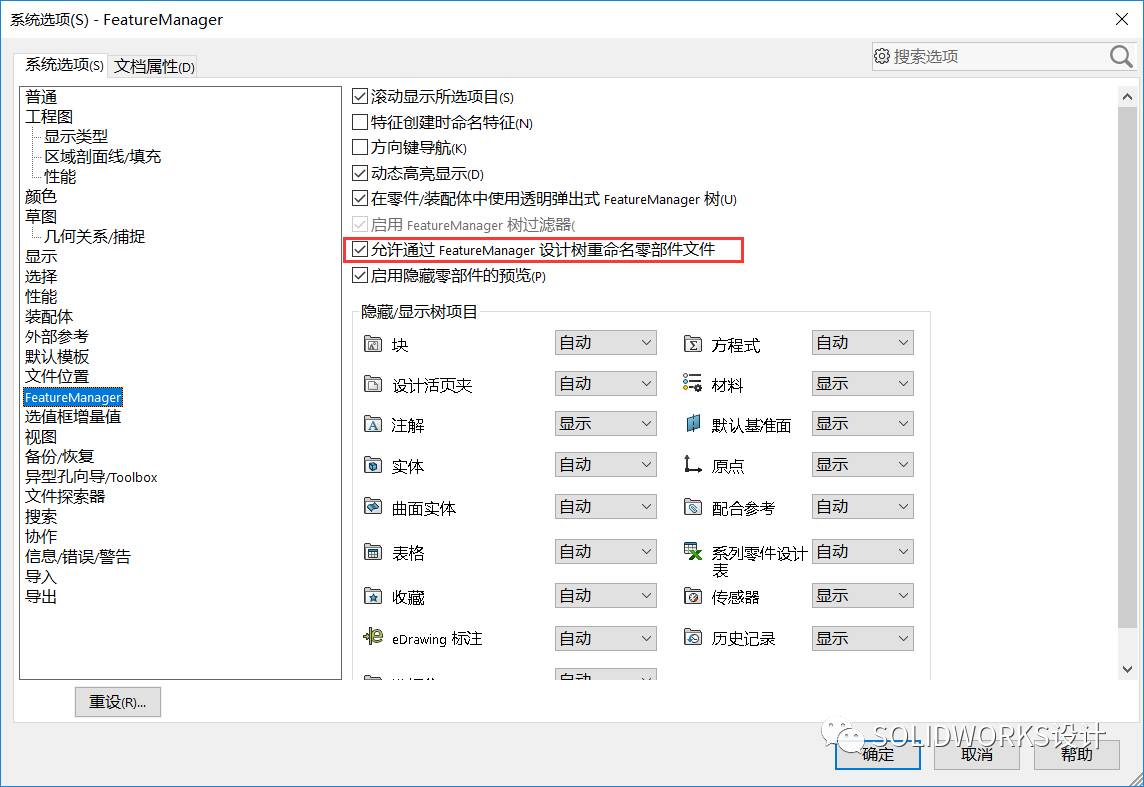Open the eDrawing 标注 visibility dropdown
The width and height of the screenshot is (1144, 787).
[606, 639]
